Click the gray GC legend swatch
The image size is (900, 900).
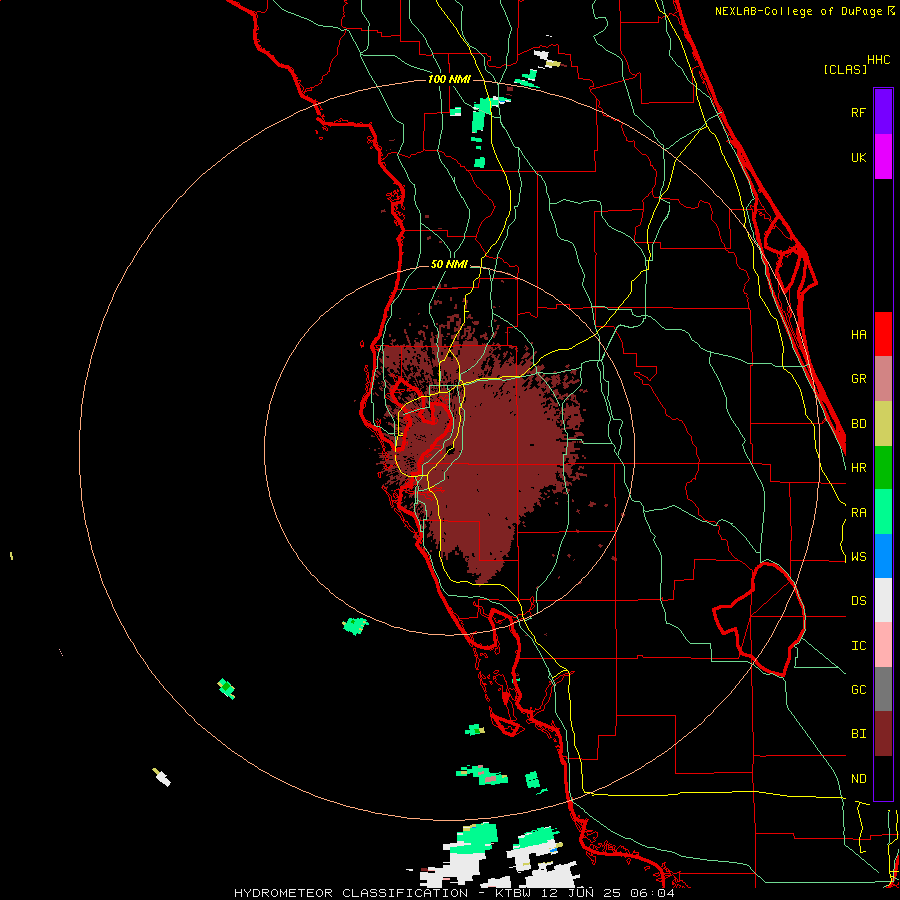[x=883, y=689]
